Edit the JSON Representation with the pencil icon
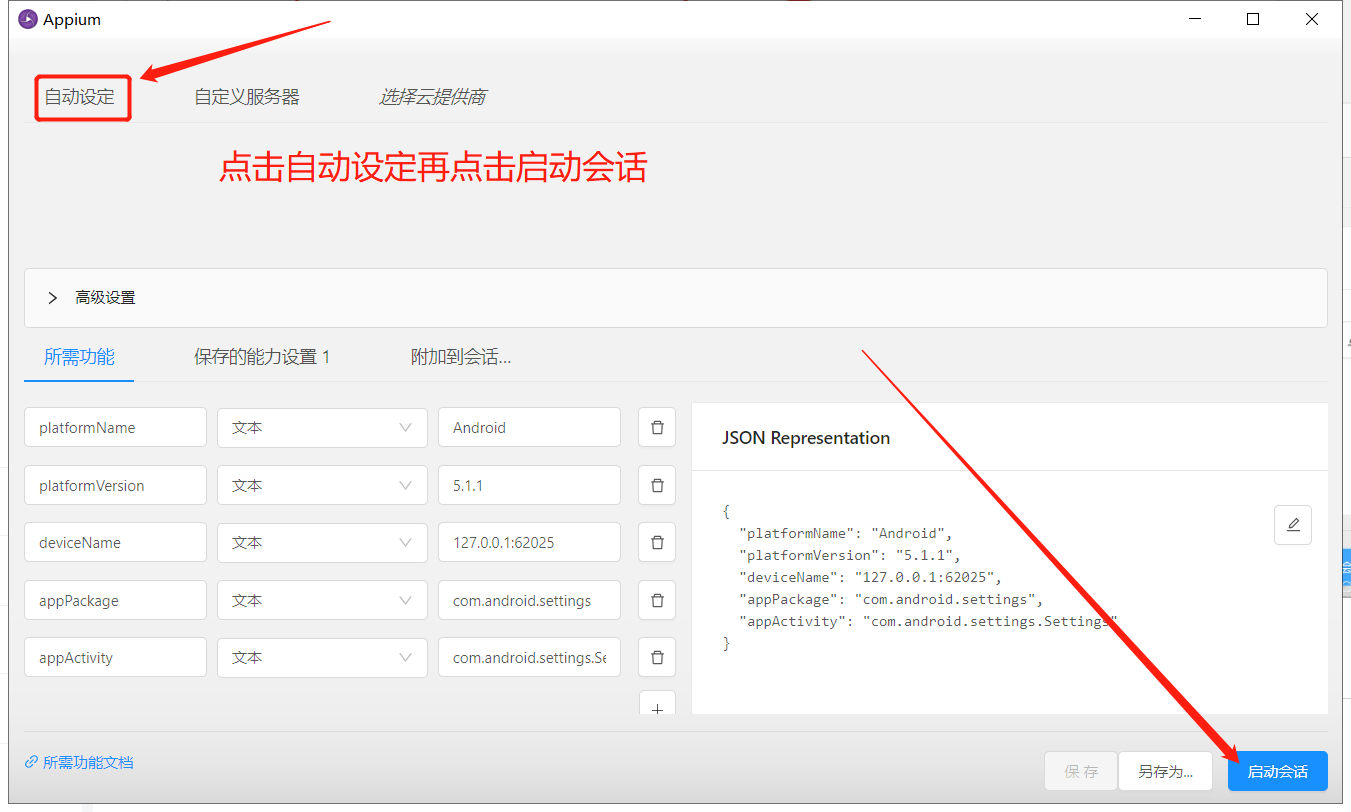1351x812 pixels. 1293,525
